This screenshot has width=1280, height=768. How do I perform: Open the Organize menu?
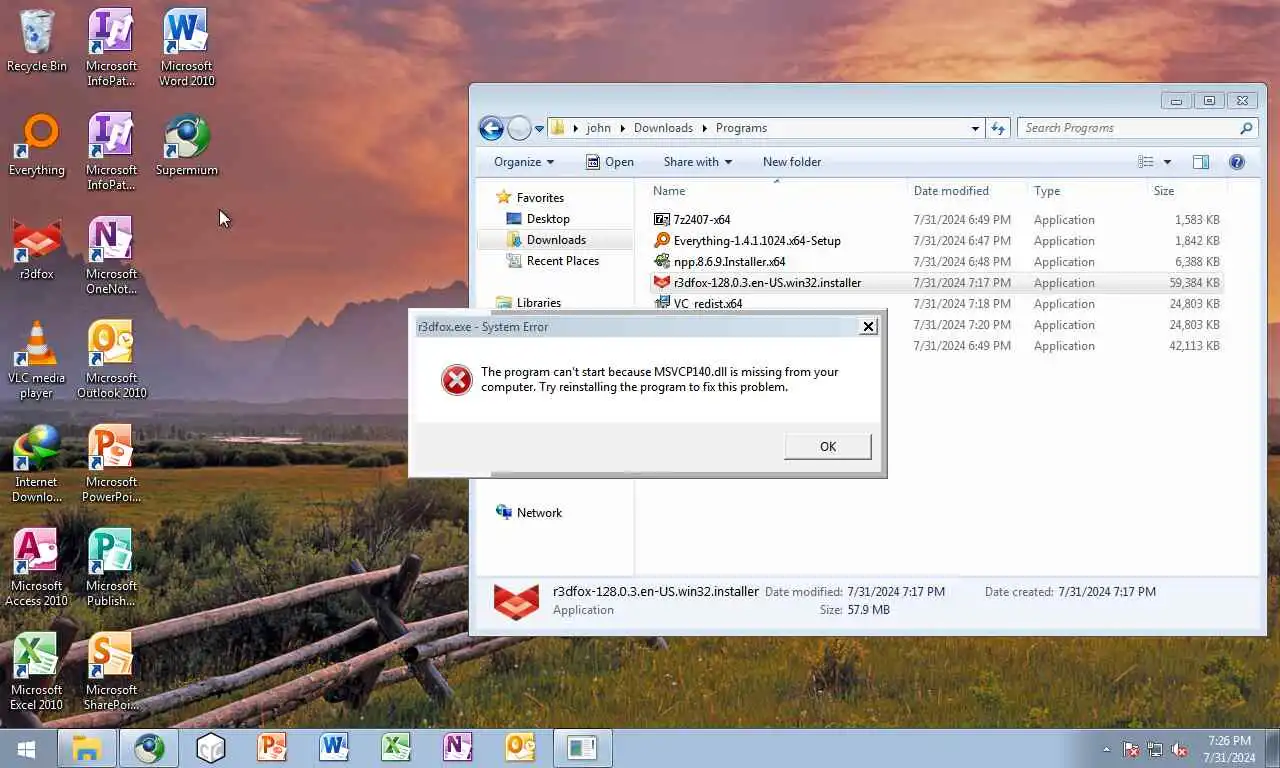point(524,162)
